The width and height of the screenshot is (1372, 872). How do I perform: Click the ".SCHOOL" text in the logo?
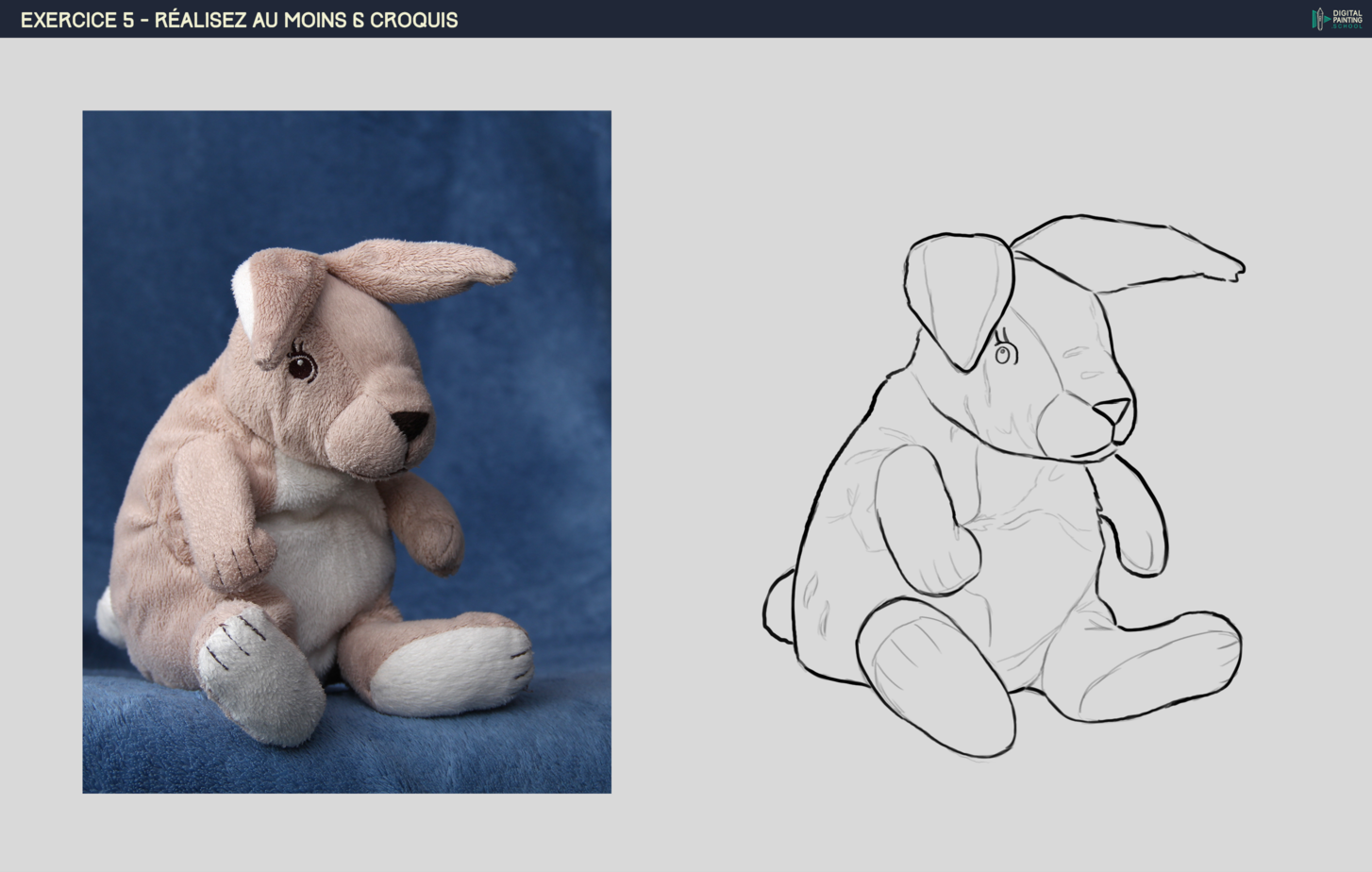click(1347, 25)
